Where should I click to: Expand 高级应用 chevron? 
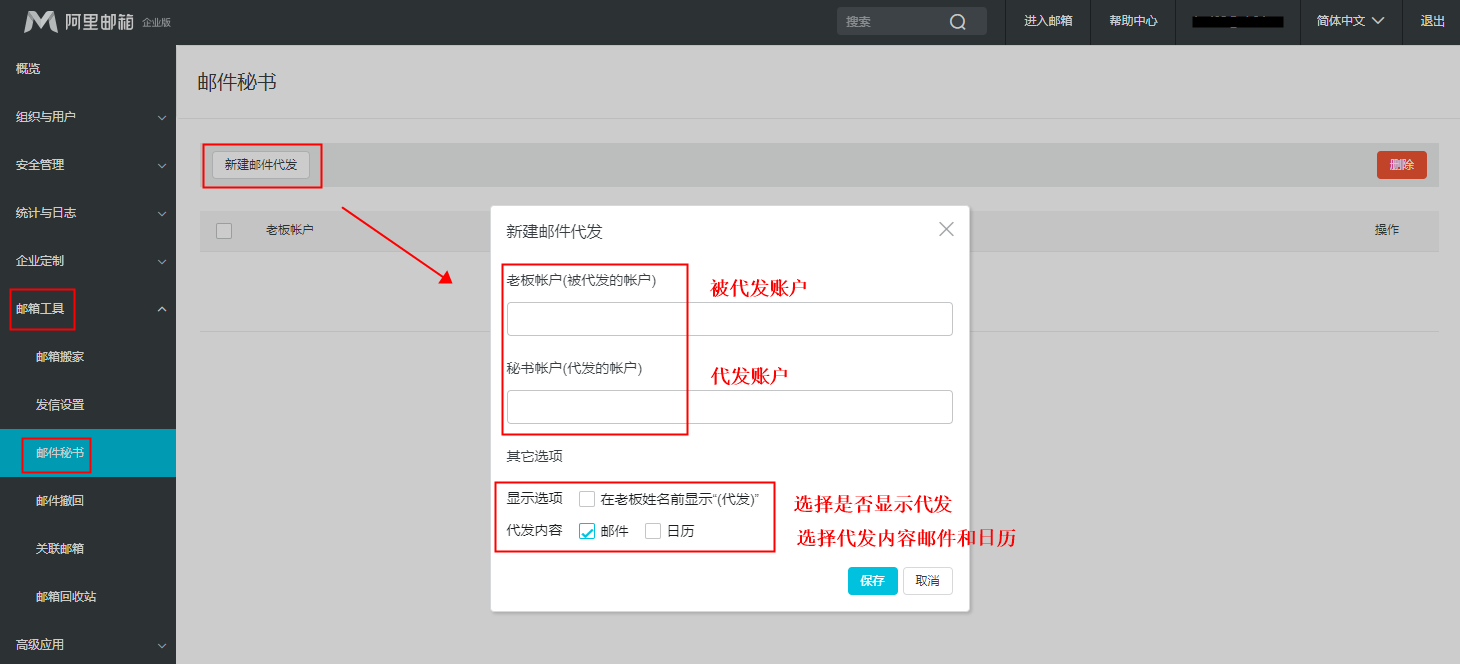(162, 645)
